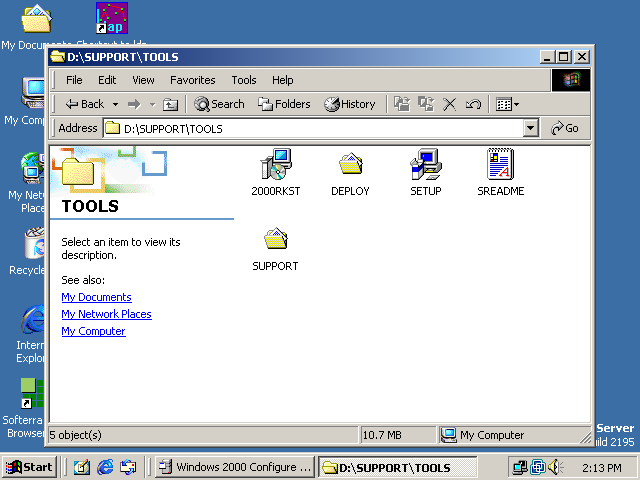Click the Go button
The height and width of the screenshot is (480, 640).
click(x=565, y=129)
